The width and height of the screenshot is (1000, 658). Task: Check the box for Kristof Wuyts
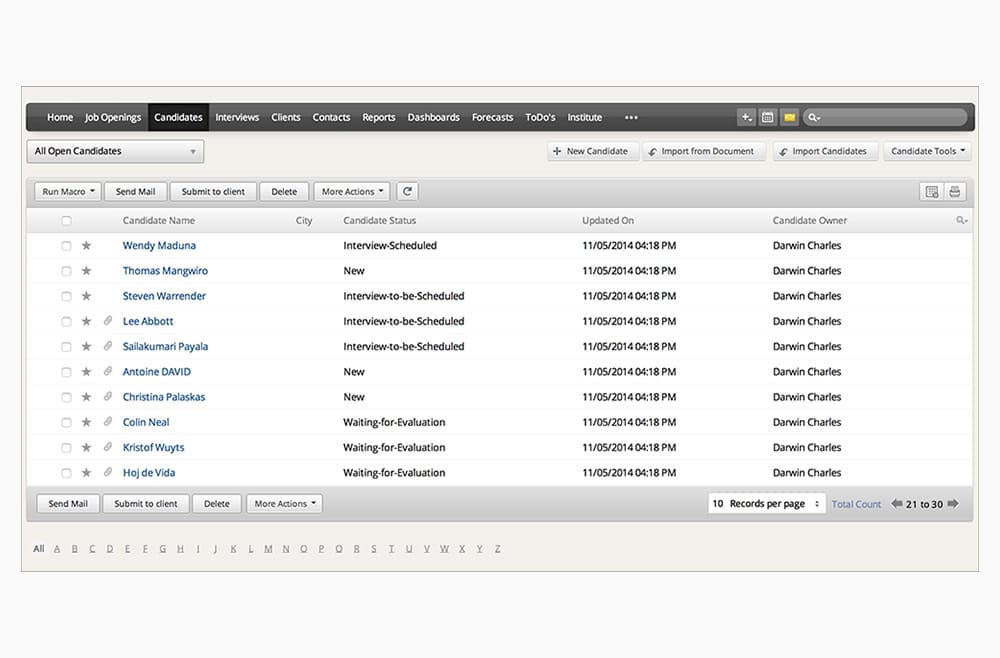(x=66, y=448)
